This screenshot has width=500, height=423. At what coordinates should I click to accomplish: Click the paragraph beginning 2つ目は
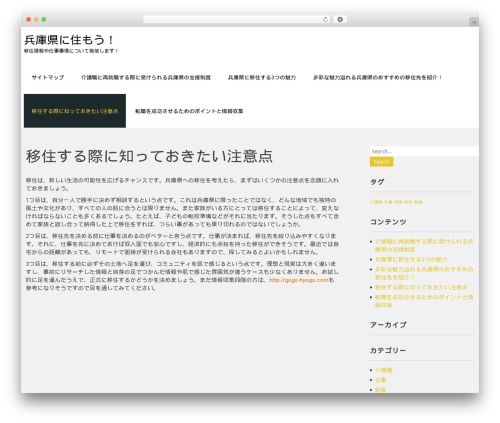tap(182, 244)
